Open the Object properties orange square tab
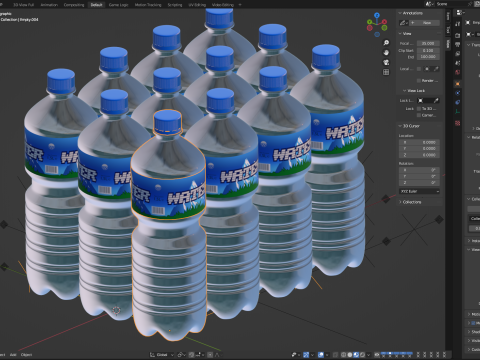The width and height of the screenshot is (480, 360). 458,84
